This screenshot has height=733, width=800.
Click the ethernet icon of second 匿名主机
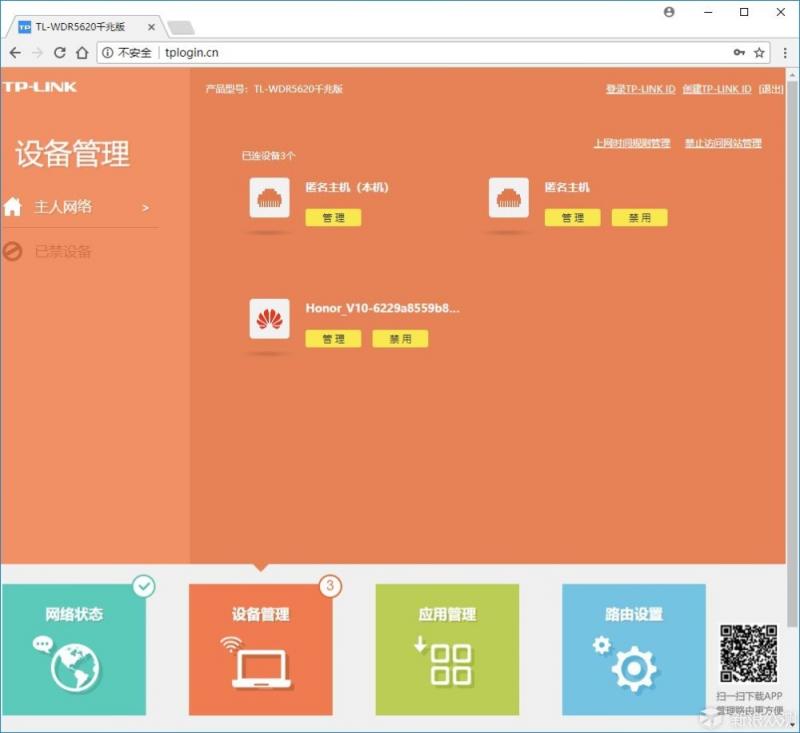tap(509, 198)
